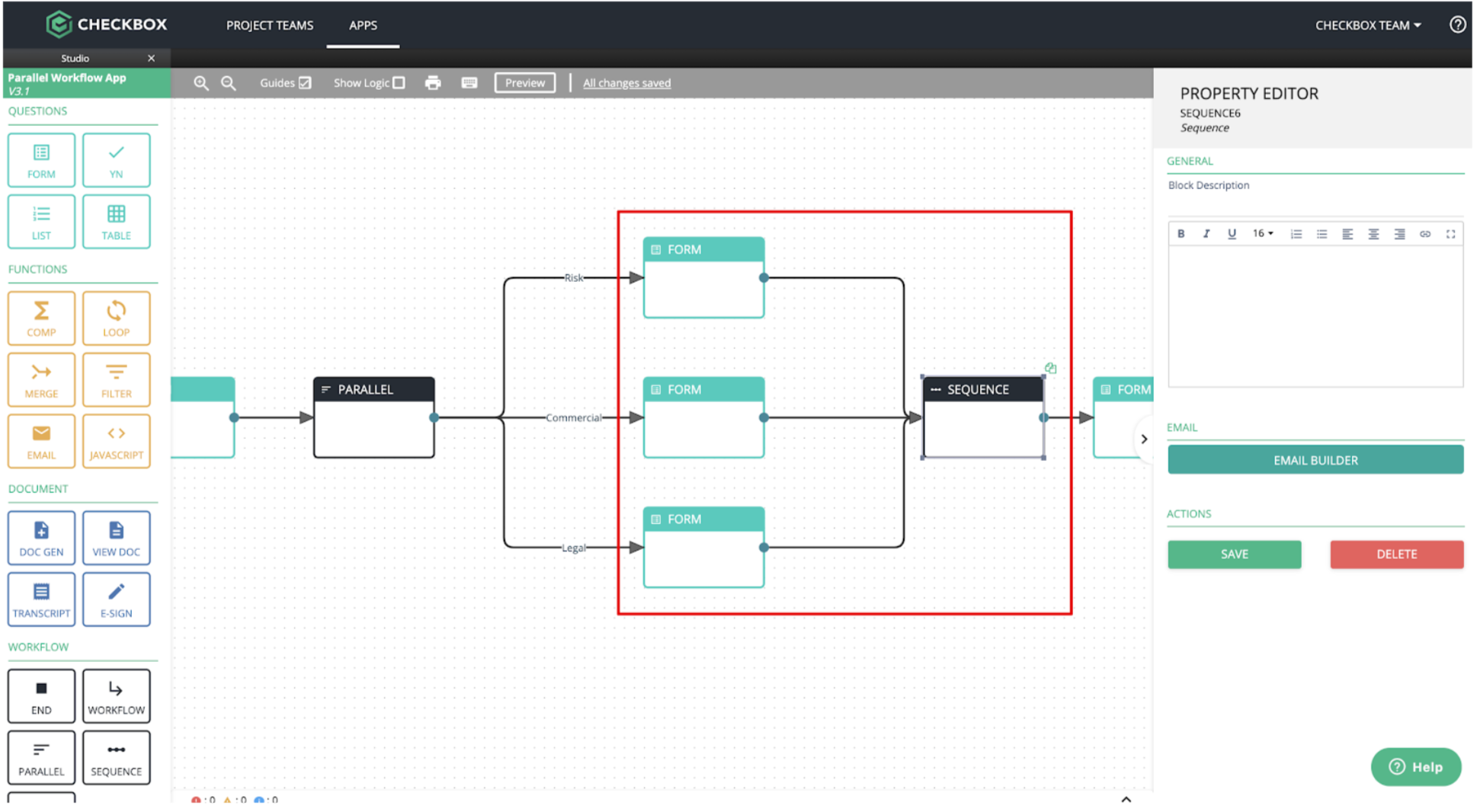Center align description text
The width and height of the screenshot is (1477, 812).
(1373, 234)
